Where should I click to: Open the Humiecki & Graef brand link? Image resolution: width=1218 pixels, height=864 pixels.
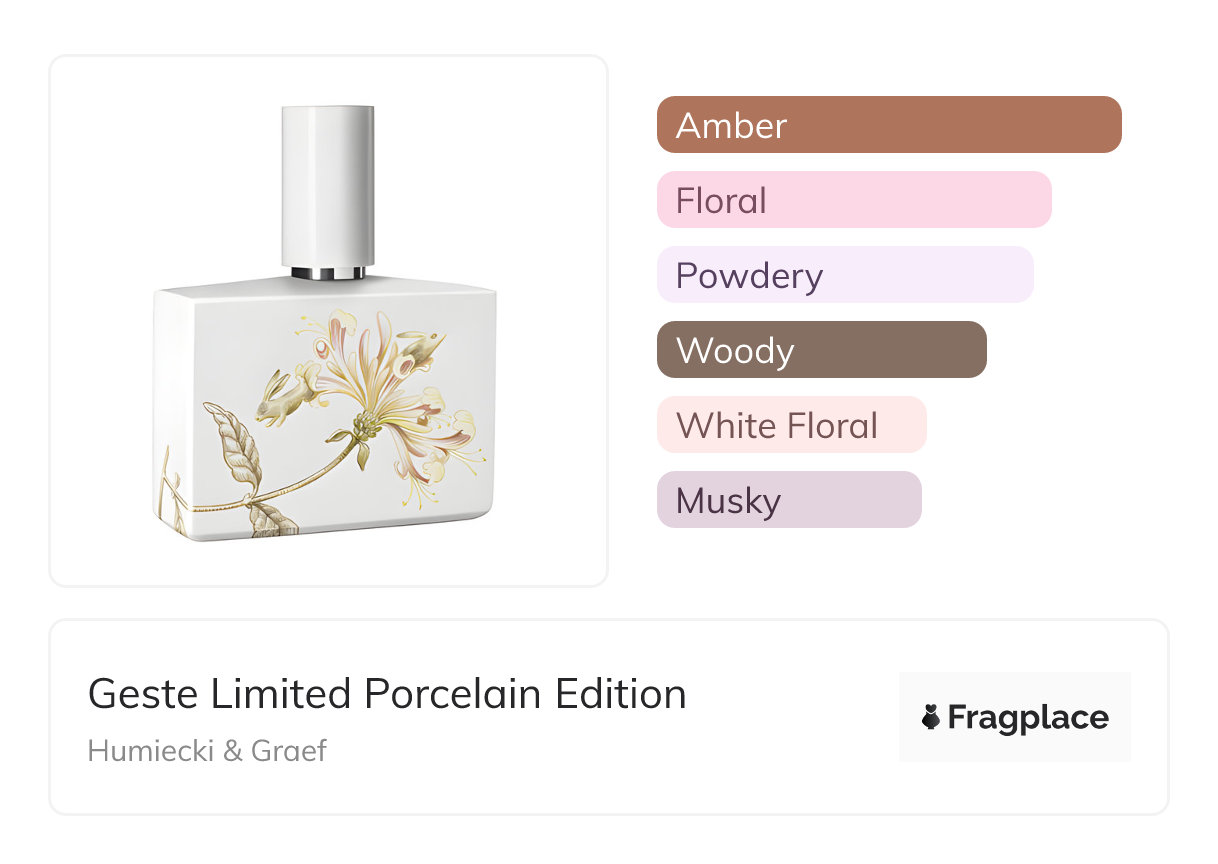[207, 750]
